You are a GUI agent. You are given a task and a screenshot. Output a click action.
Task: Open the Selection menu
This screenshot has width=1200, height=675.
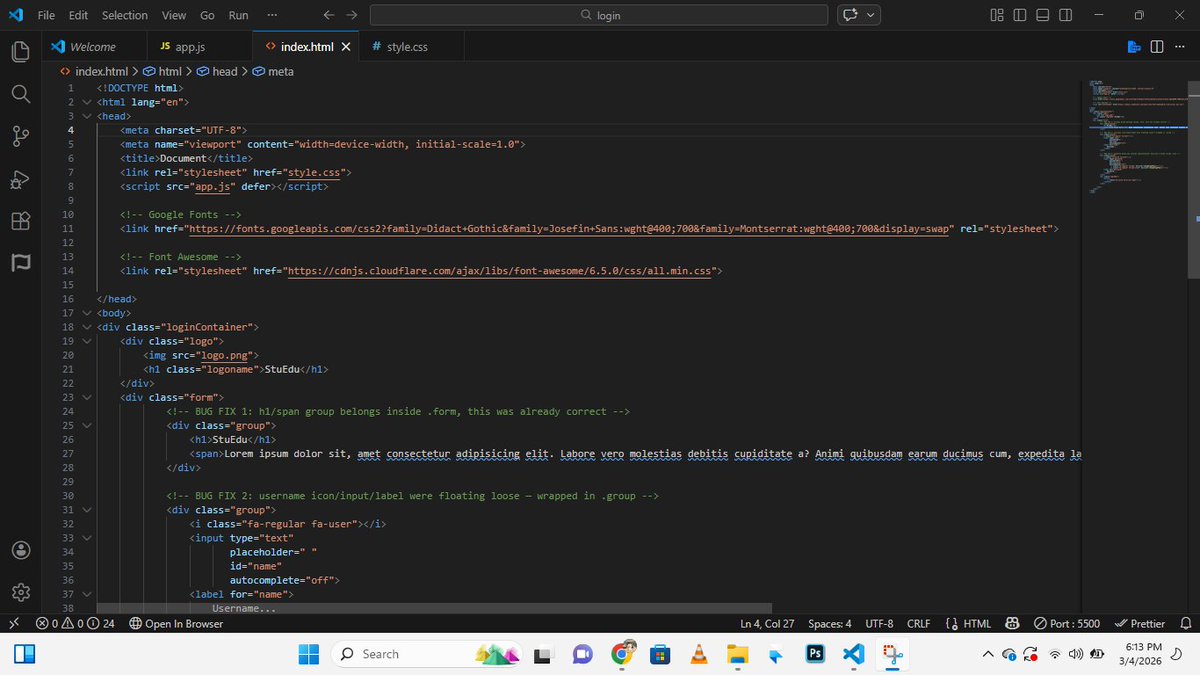point(125,15)
